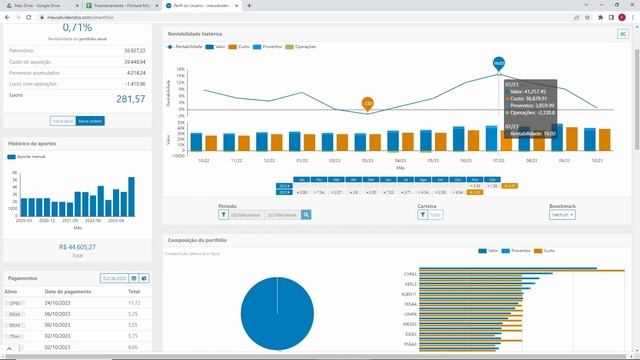Click the orange minimum marker on chart
Image resolution: width=640 pixels, height=360 pixels.
tap(368, 104)
